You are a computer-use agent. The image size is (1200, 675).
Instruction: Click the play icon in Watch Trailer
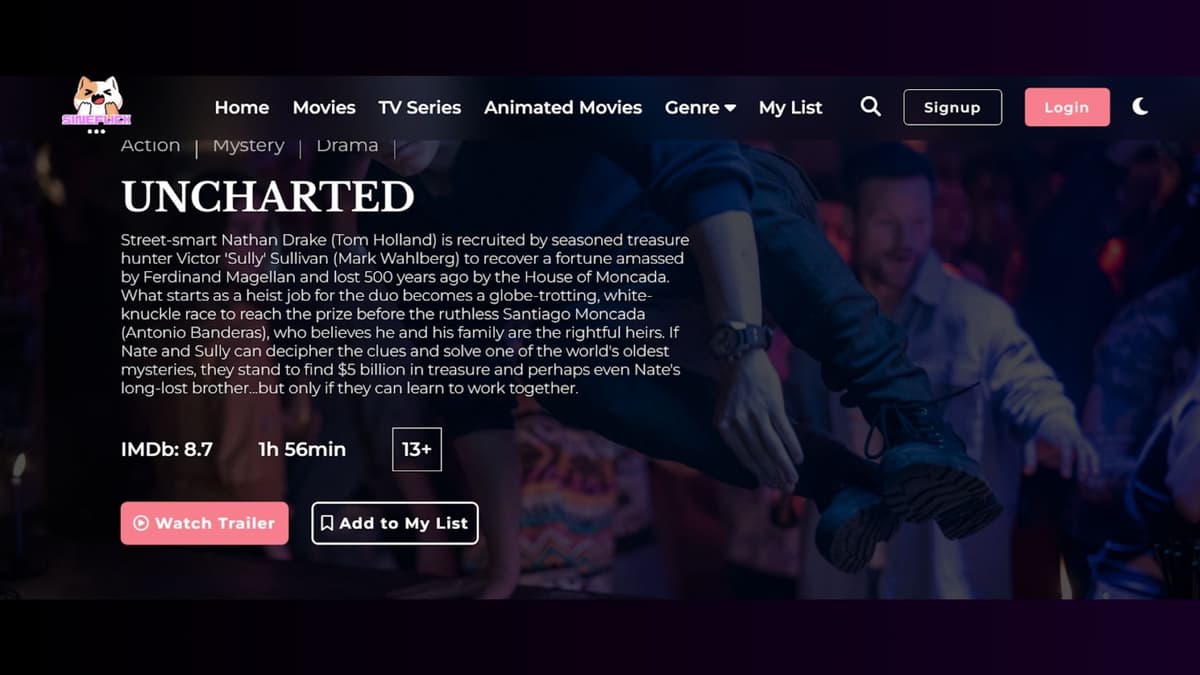tap(141, 523)
